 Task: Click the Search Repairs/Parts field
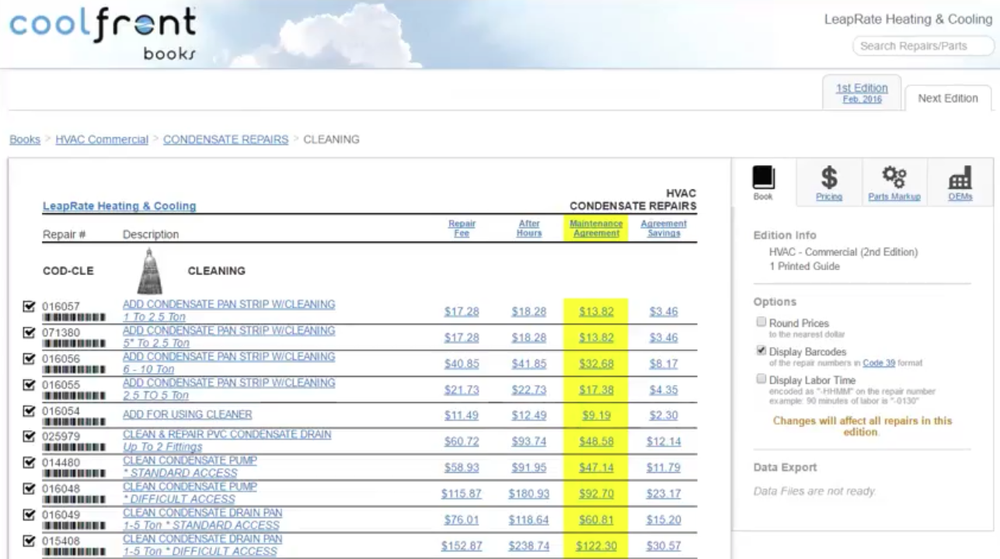[922, 46]
